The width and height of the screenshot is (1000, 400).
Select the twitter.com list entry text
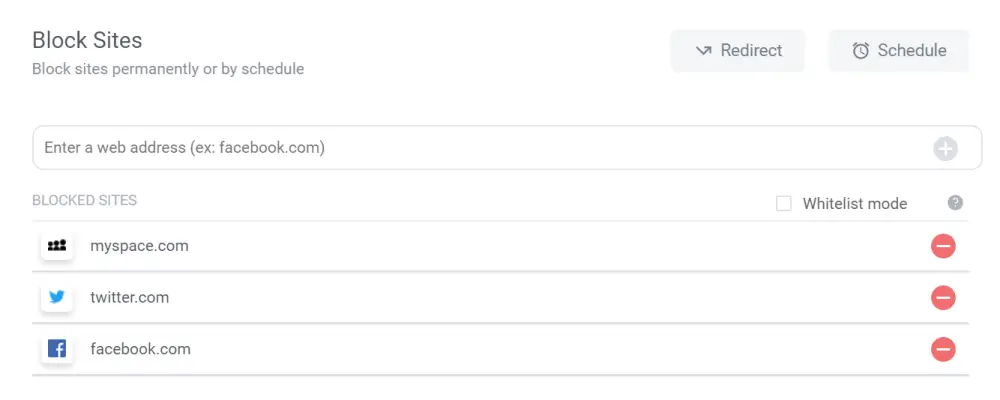click(x=129, y=297)
